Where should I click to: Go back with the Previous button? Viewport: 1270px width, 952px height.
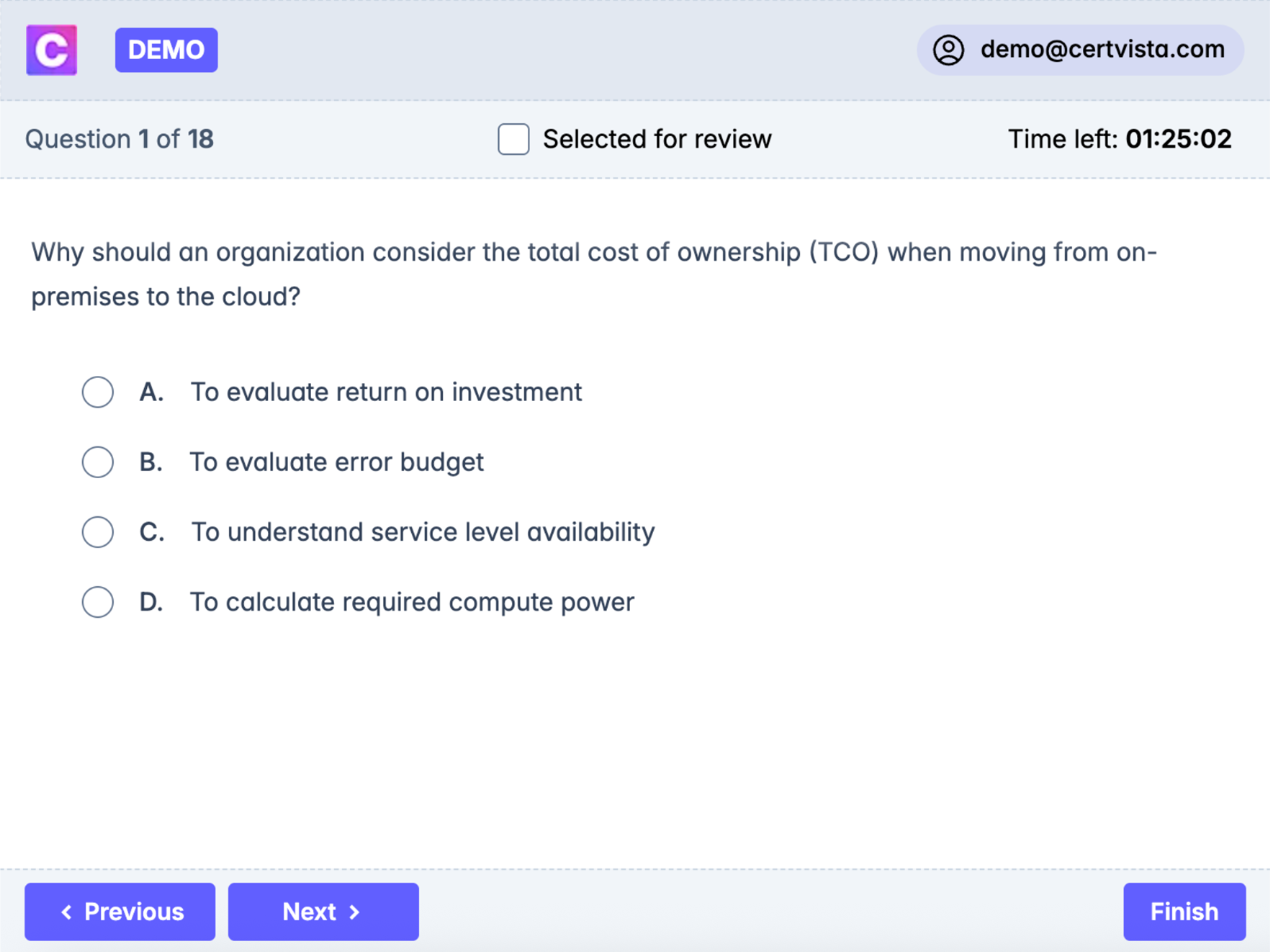click(120, 911)
